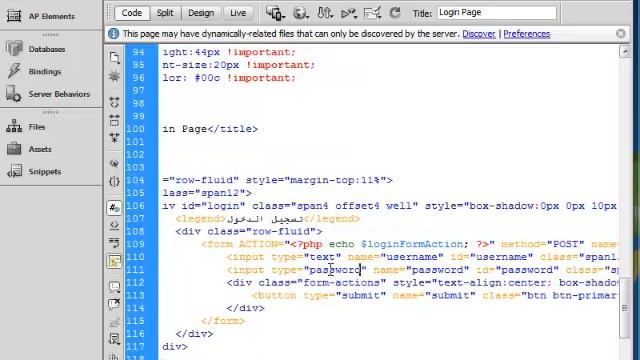The image size is (640, 360).
Task: Click "margin-top:11%" style on line 104
Action: tap(338, 180)
